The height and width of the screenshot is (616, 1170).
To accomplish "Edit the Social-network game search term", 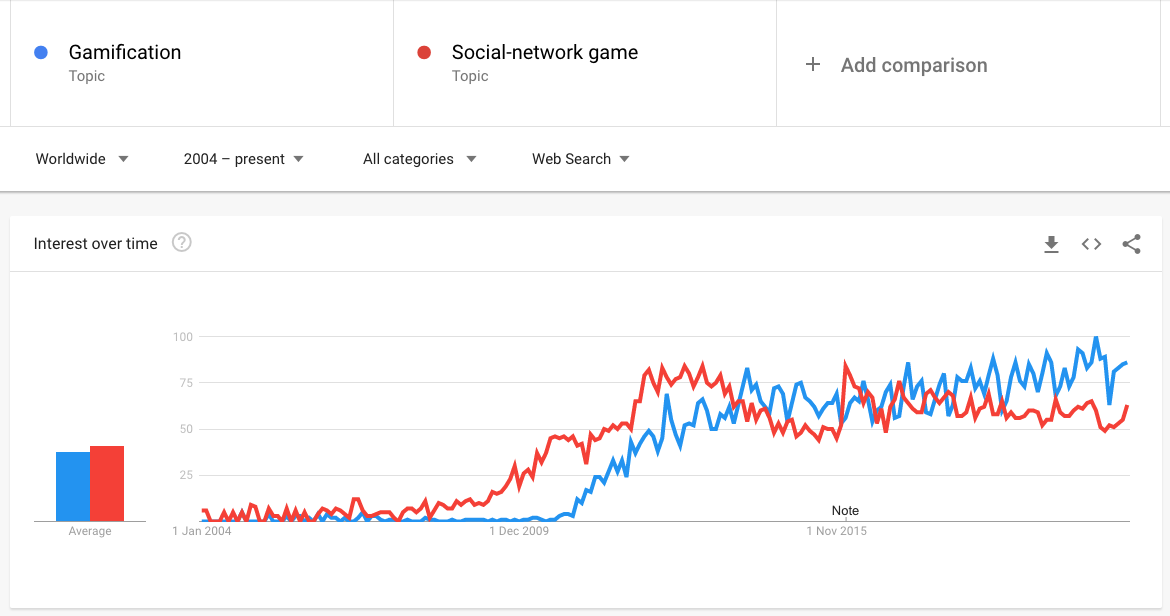I will (x=545, y=52).
